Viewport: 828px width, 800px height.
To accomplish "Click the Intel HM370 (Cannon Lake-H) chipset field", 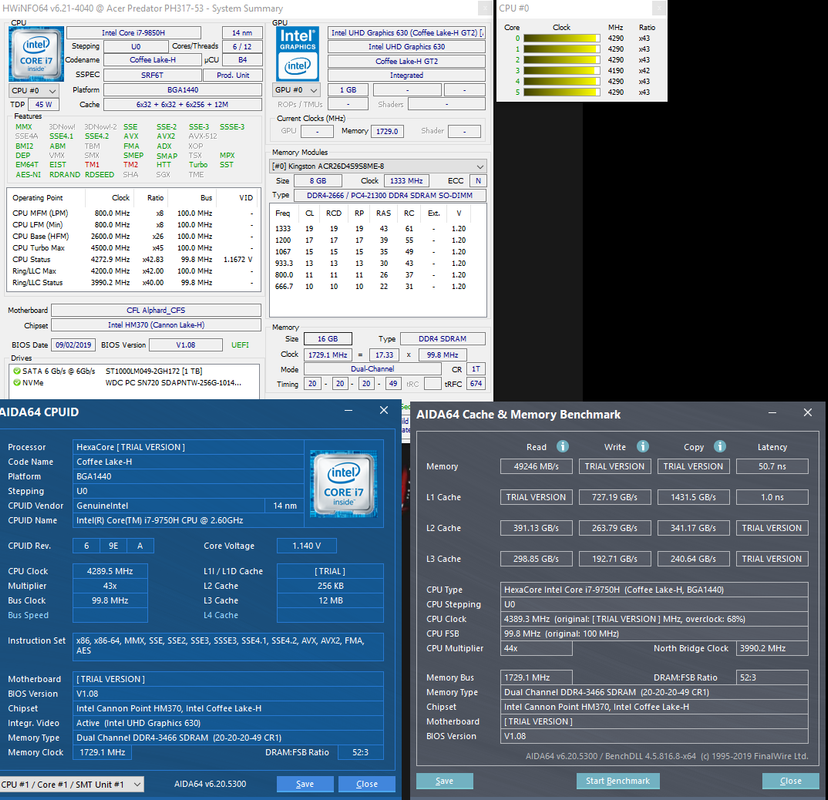I will (x=156, y=325).
